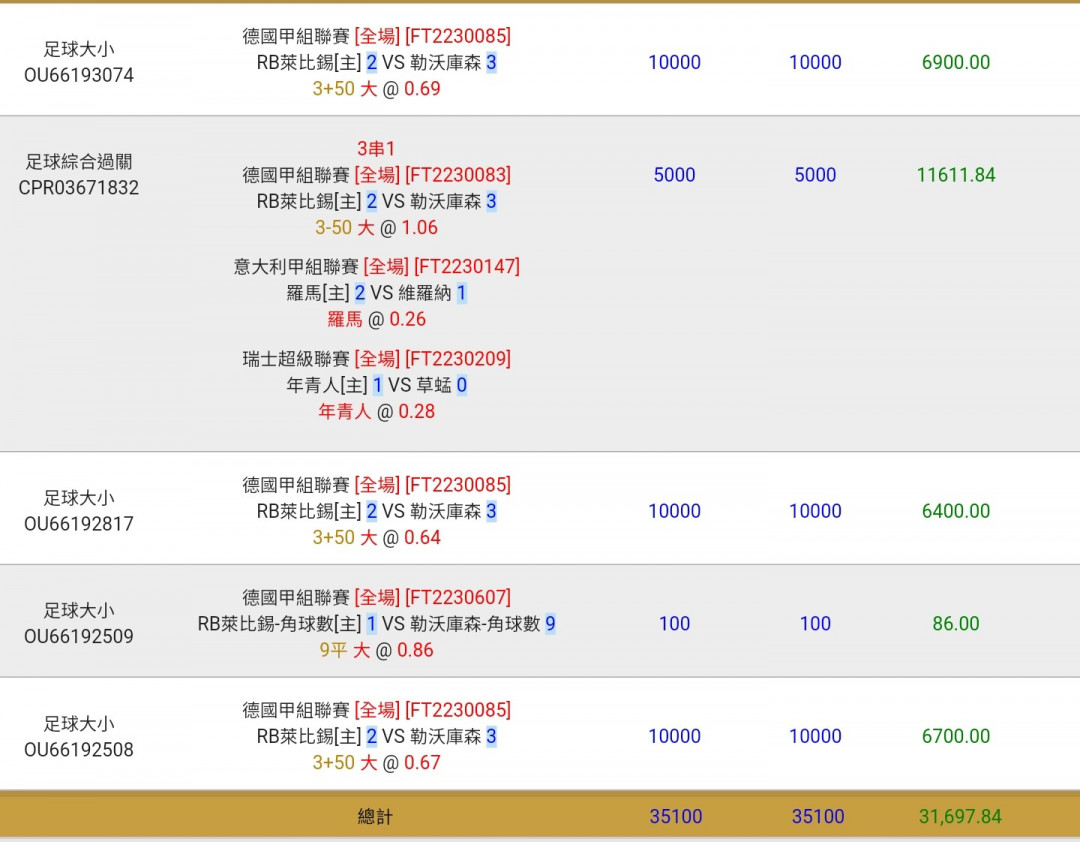Click 年青人[主] 1 VS 草蜢 0 line

(x=376, y=385)
